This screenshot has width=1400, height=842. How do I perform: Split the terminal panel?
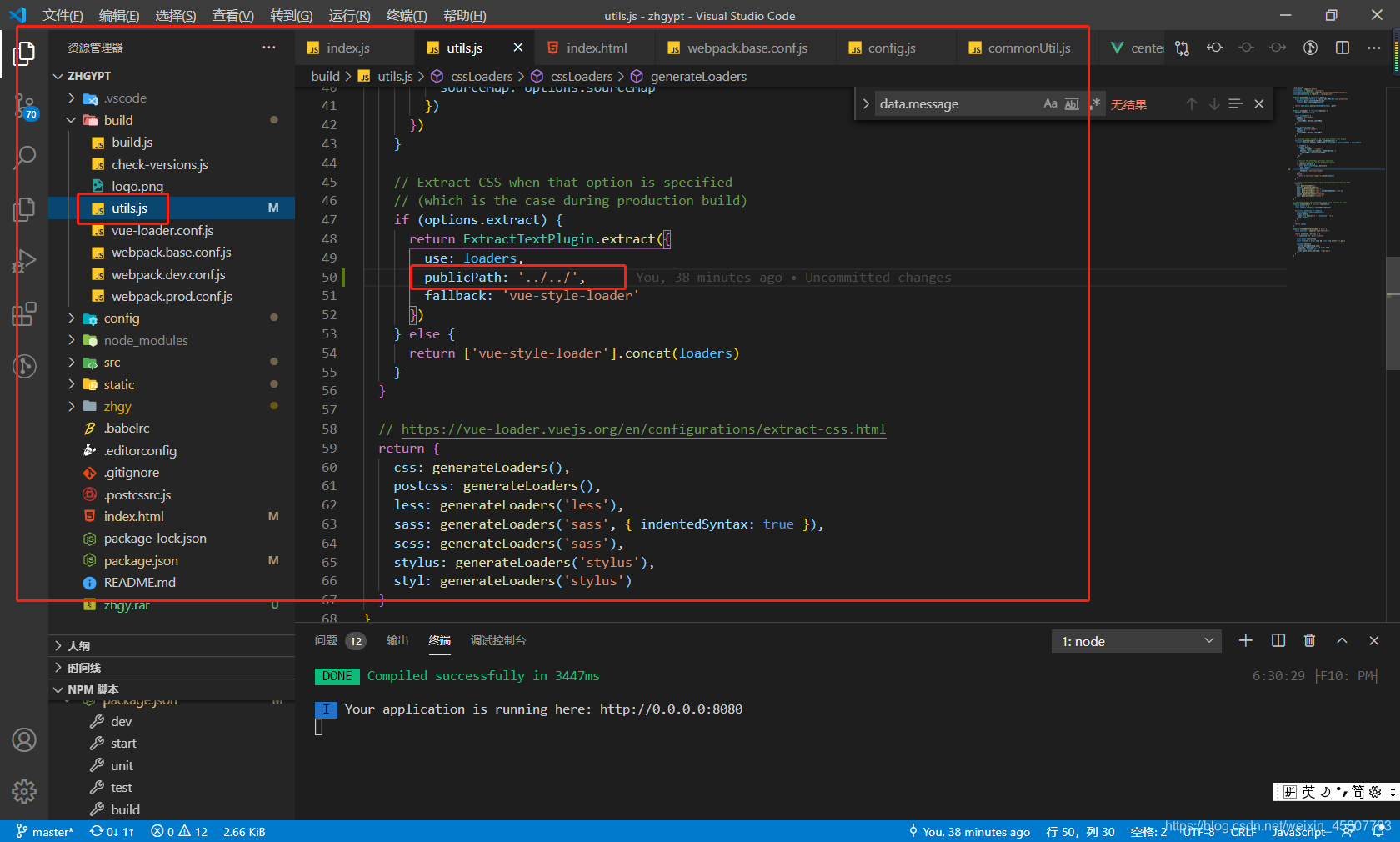(x=1278, y=640)
